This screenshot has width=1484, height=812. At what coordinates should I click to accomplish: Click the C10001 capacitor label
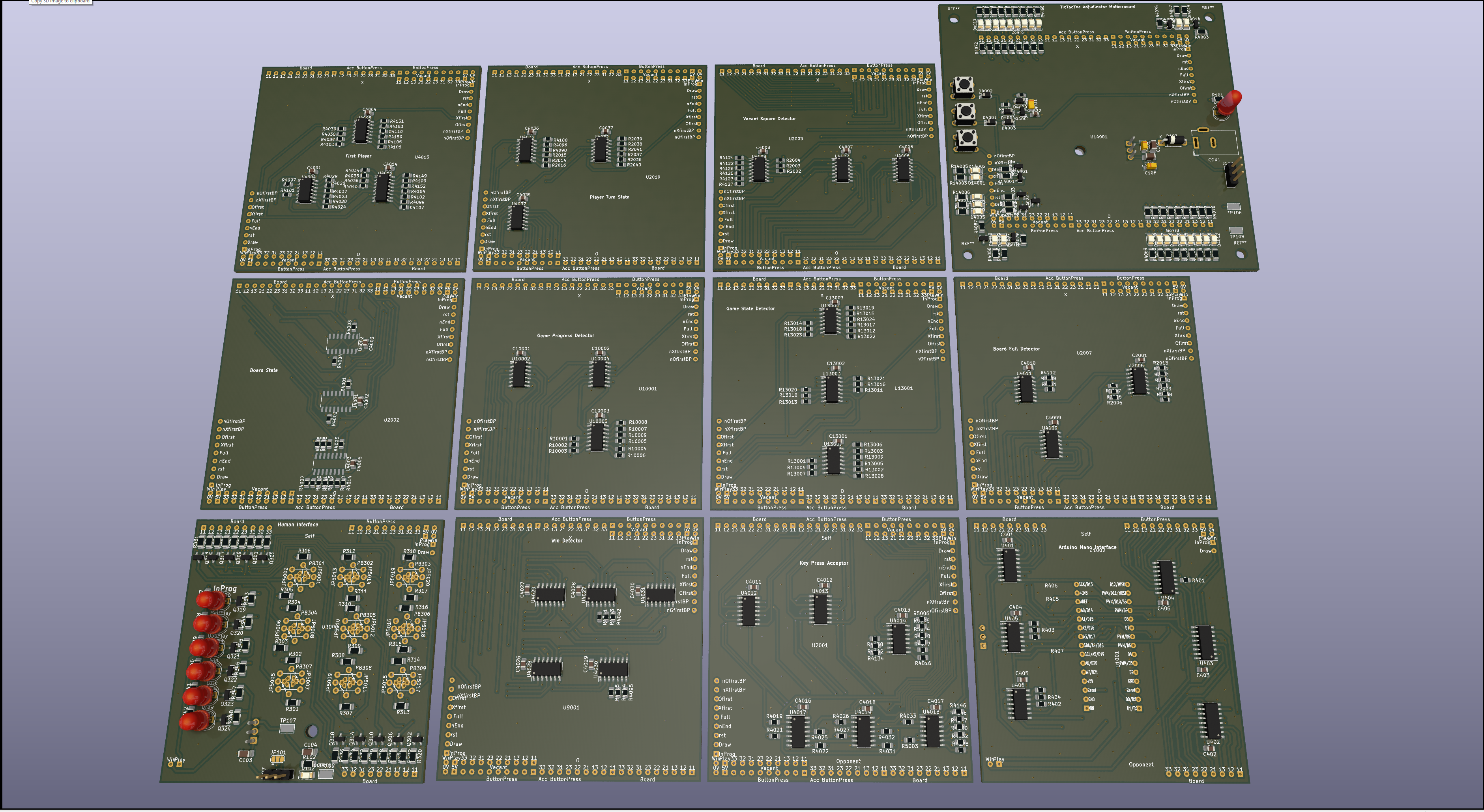coord(521,349)
